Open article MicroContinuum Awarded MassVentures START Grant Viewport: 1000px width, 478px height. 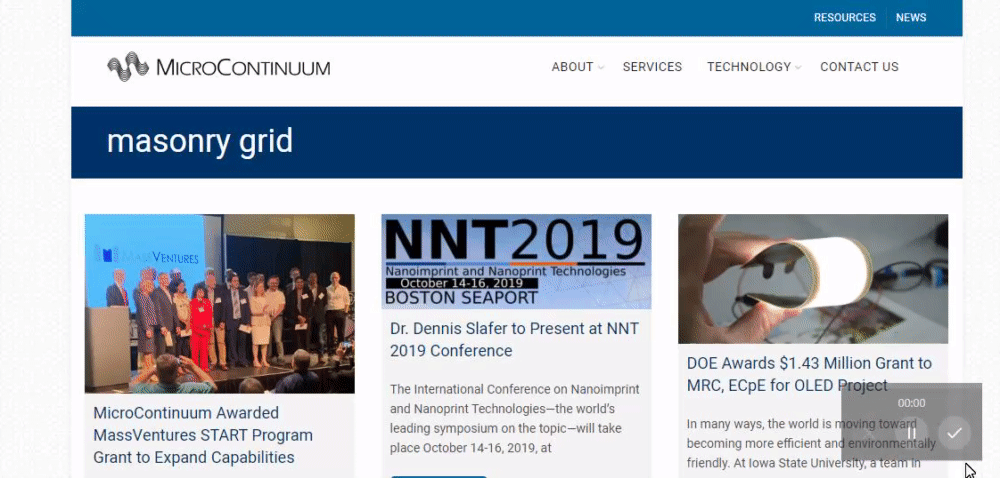[203, 435]
